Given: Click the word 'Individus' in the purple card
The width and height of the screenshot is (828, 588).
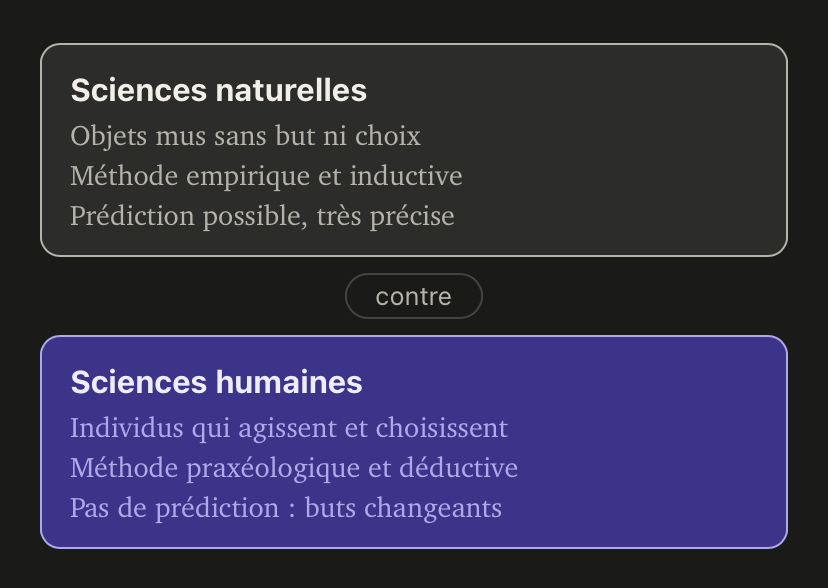Looking at the screenshot, I should (x=127, y=428).
